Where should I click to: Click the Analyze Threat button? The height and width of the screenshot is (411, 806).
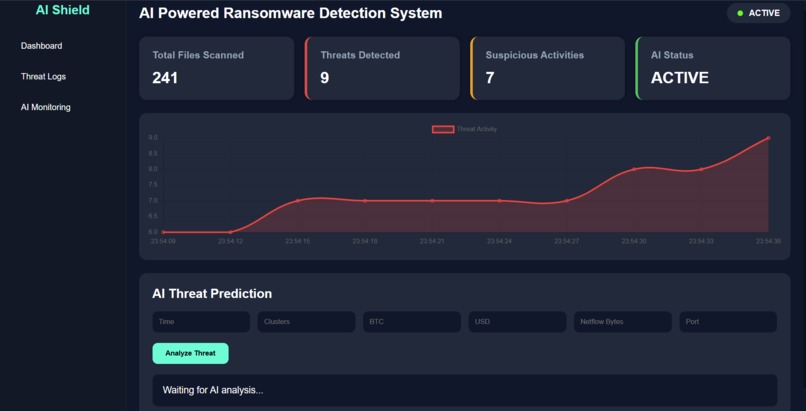(x=190, y=353)
